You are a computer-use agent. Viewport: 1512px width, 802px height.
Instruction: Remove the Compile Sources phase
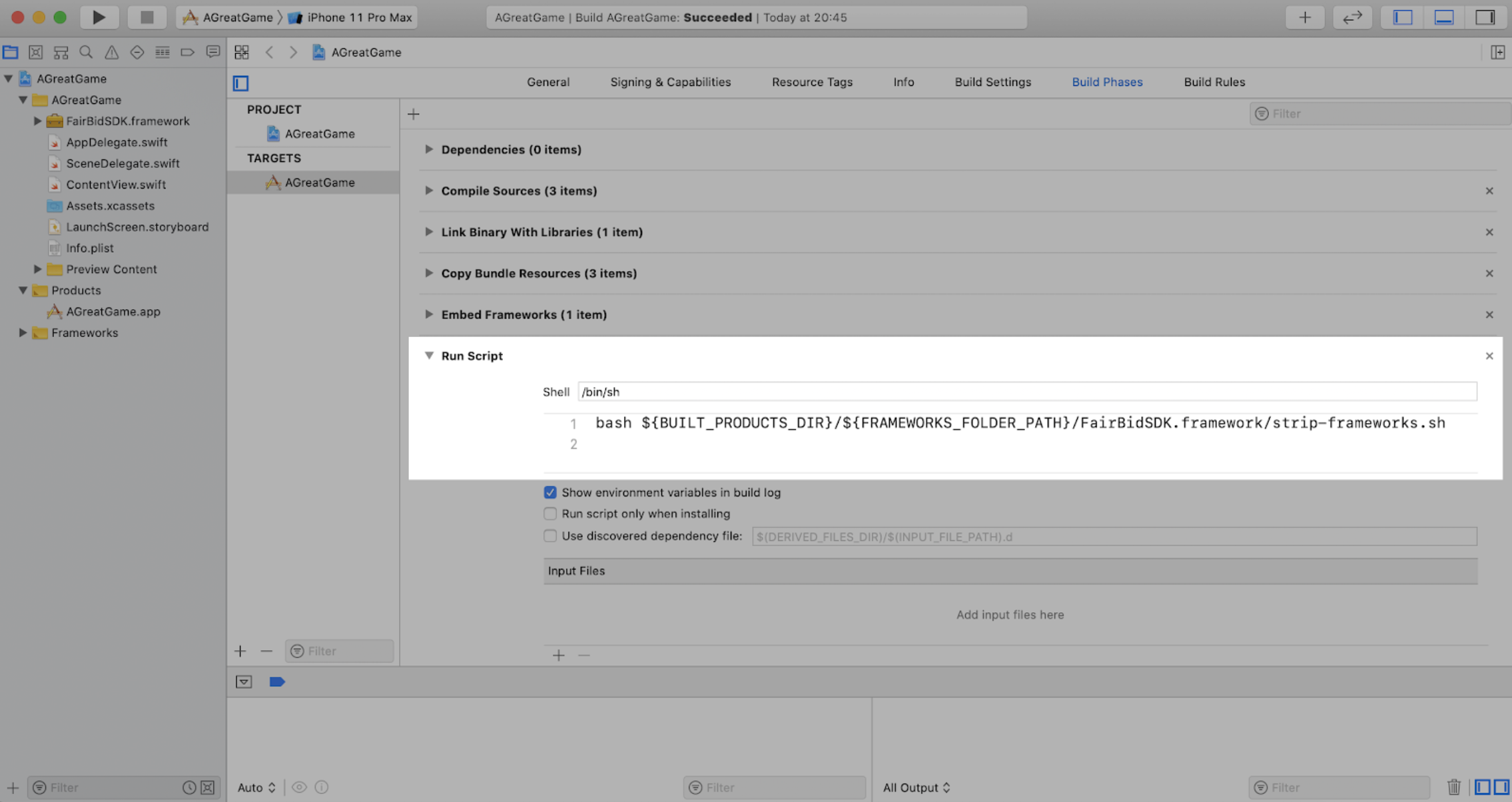tap(1489, 191)
